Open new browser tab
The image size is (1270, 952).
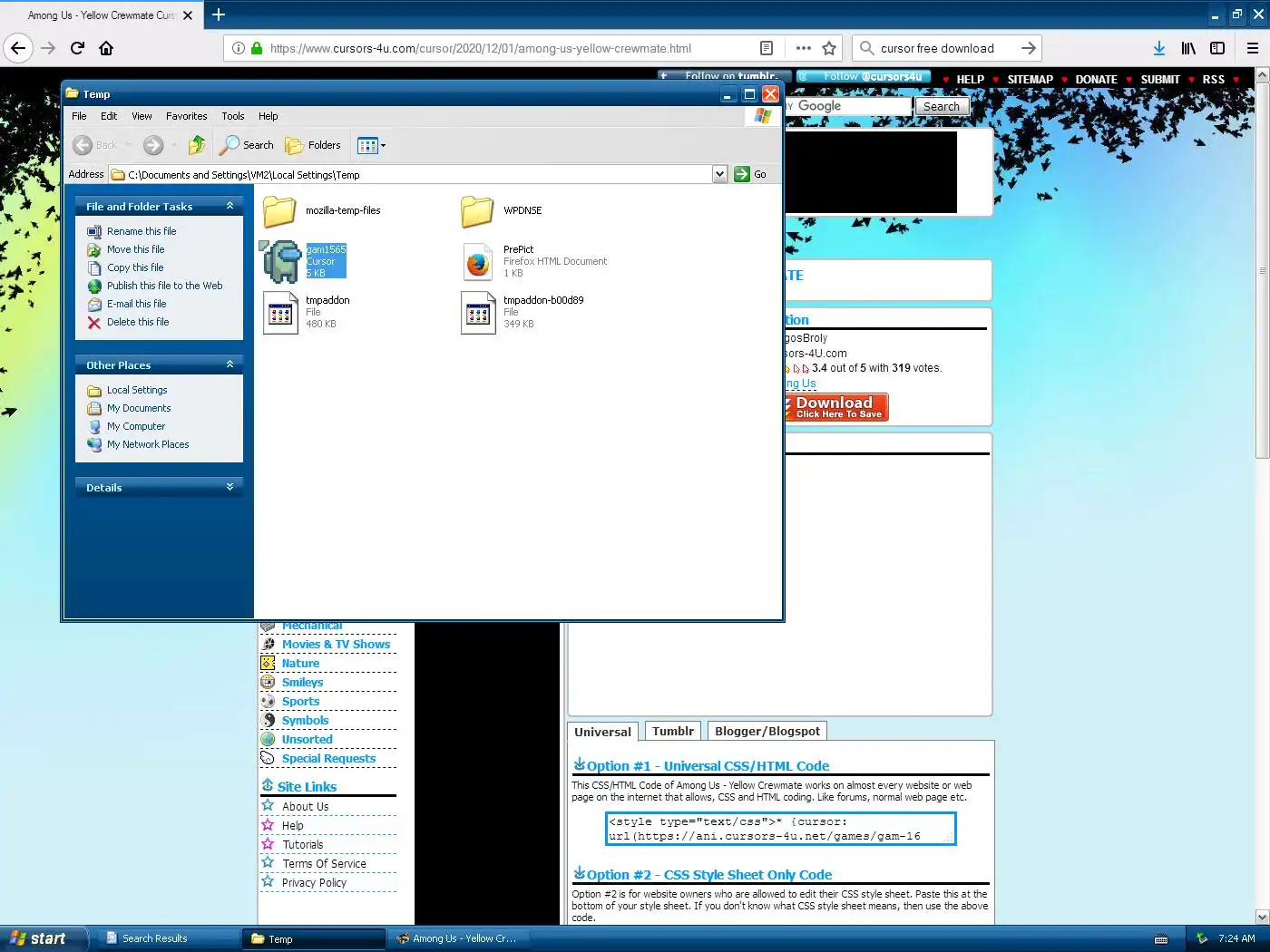(x=219, y=15)
